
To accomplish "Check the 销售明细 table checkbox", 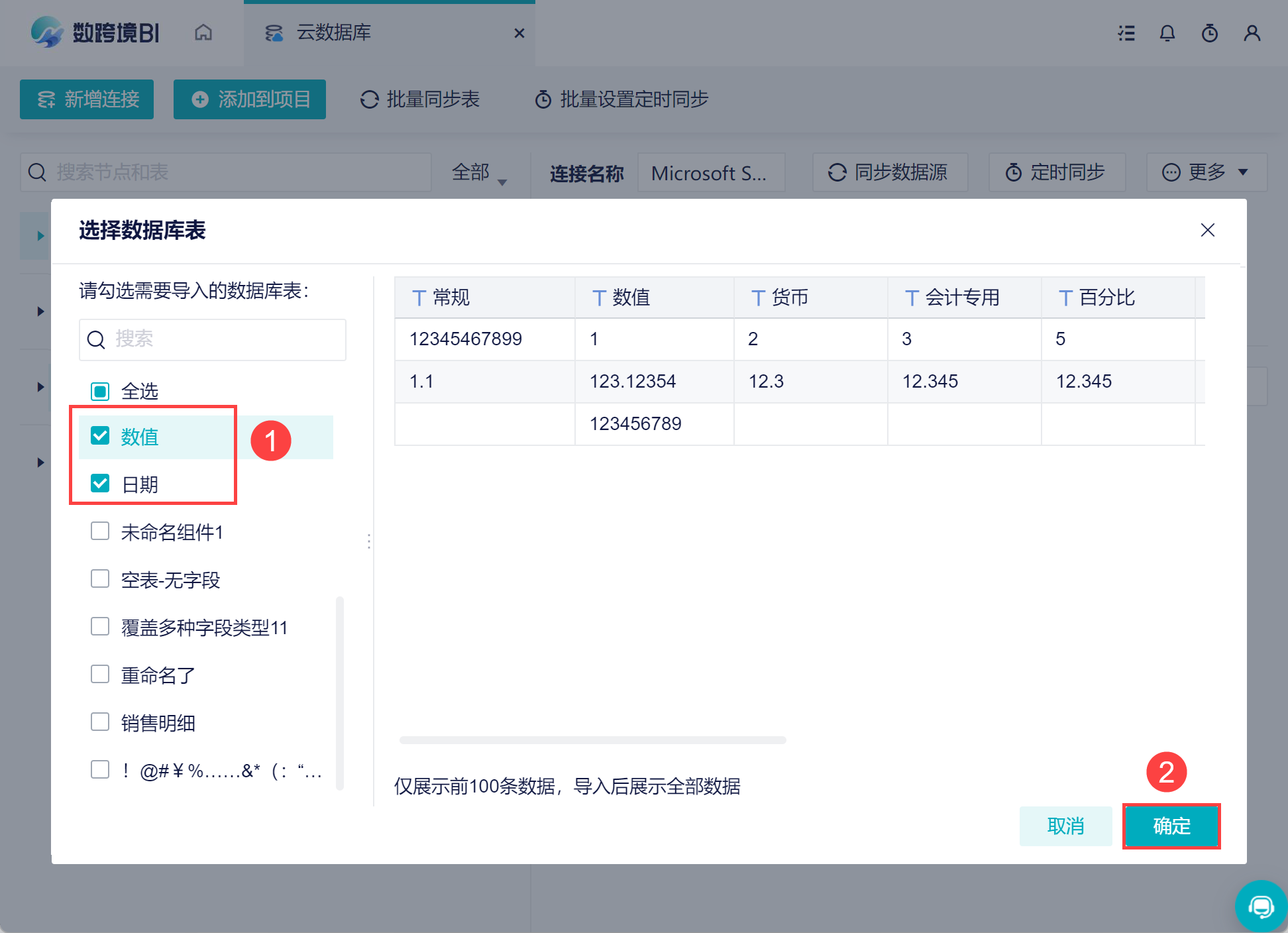I will tap(100, 722).
